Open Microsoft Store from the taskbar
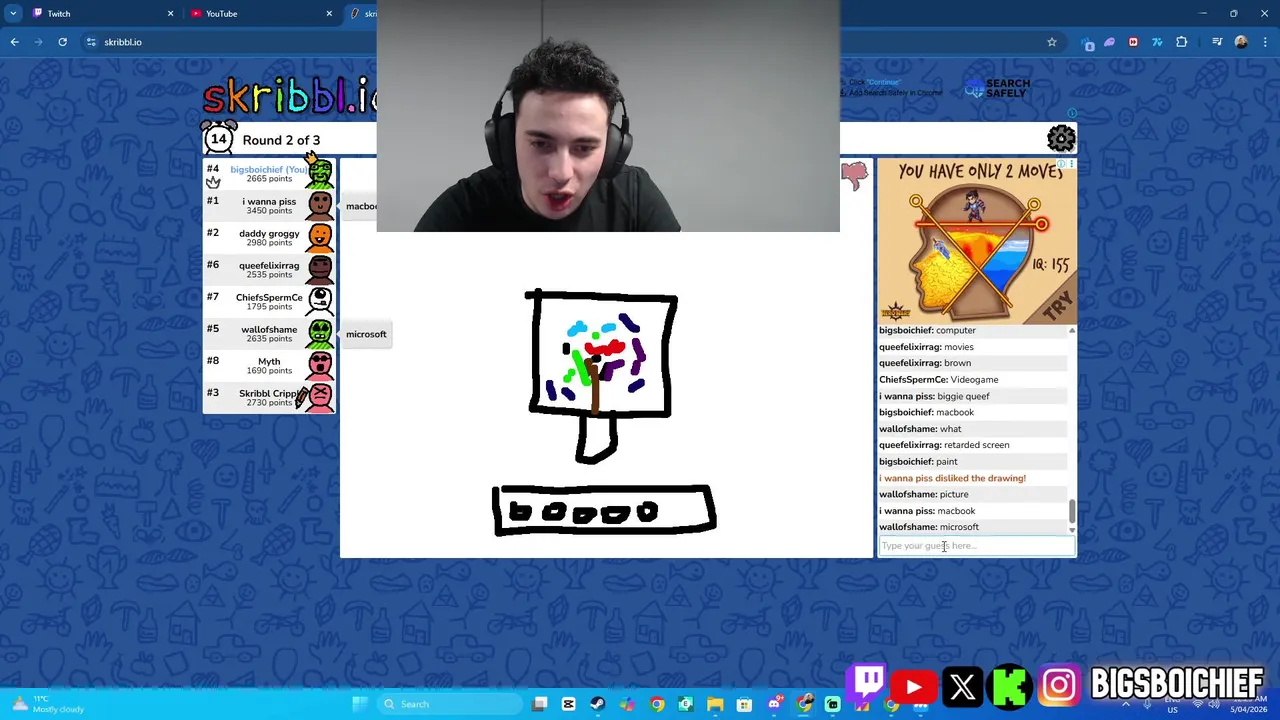This screenshot has width=1280, height=720. click(744, 704)
